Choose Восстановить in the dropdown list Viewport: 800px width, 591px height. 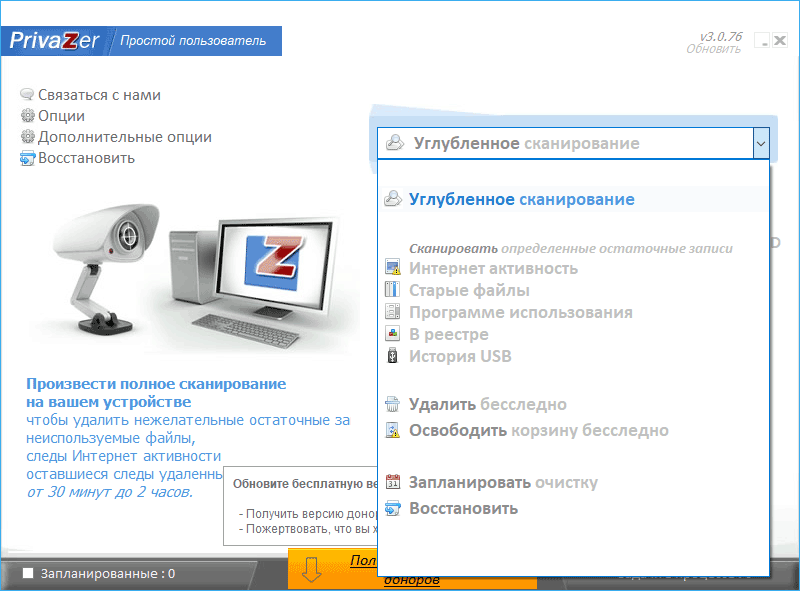[463, 508]
